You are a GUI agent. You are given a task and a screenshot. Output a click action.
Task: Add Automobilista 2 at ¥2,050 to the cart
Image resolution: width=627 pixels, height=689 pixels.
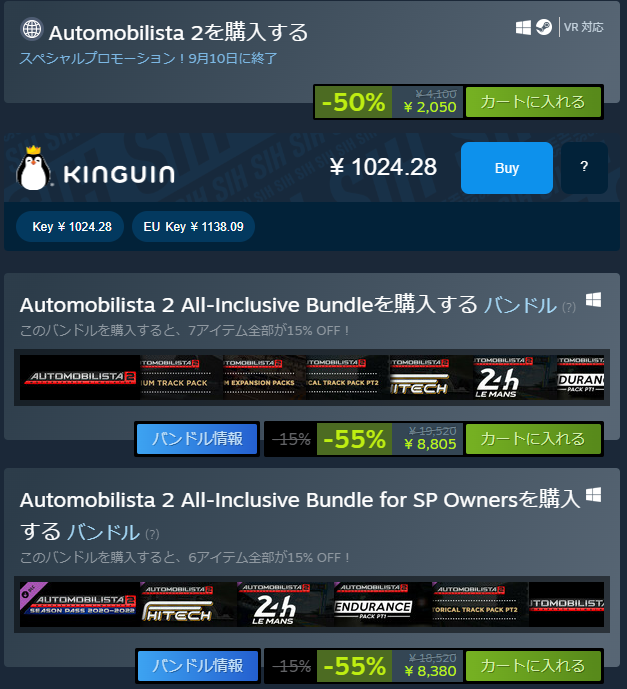click(x=533, y=102)
